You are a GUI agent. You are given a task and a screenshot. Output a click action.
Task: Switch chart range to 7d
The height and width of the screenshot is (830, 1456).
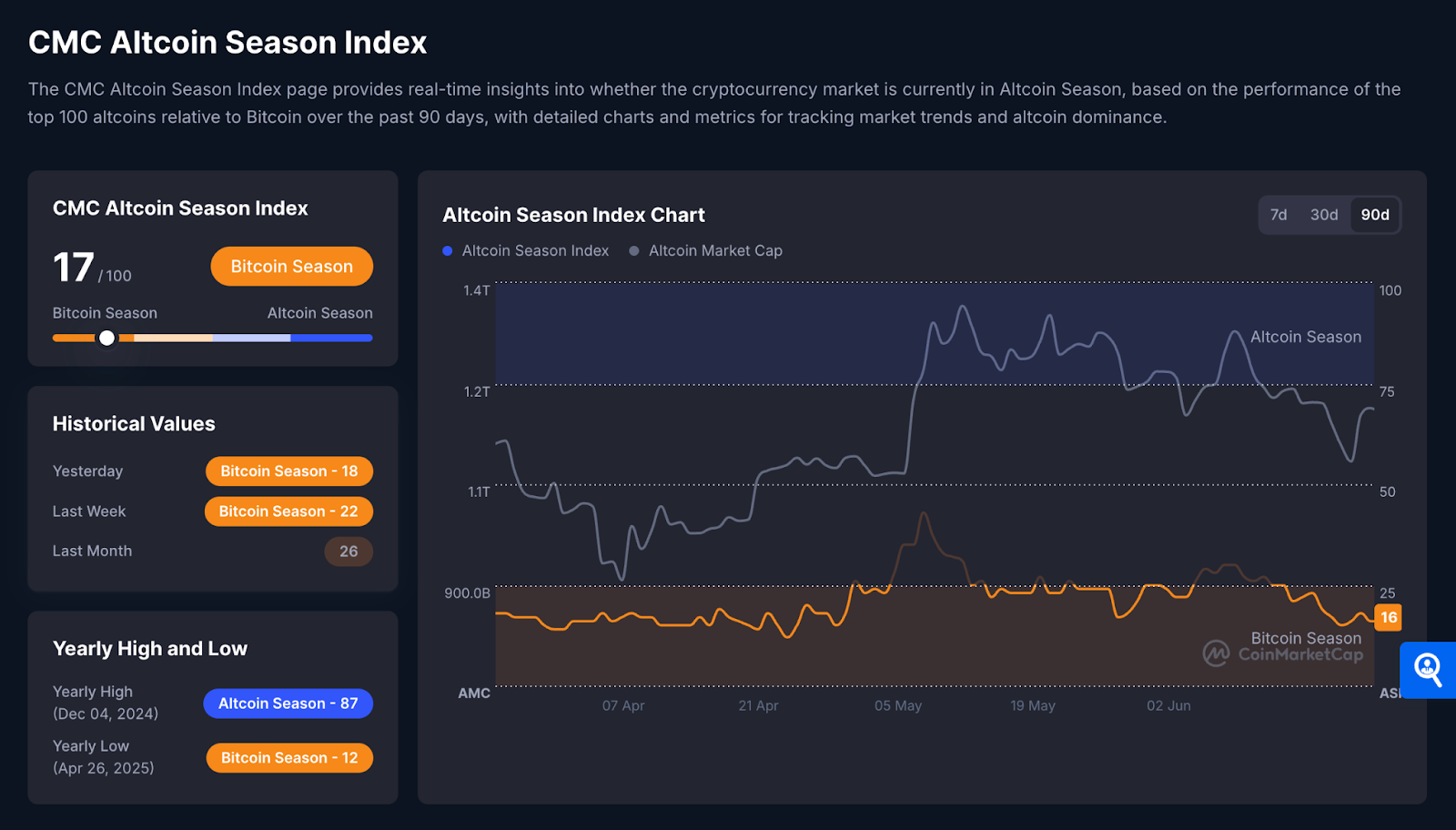[x=1279, y=215]
